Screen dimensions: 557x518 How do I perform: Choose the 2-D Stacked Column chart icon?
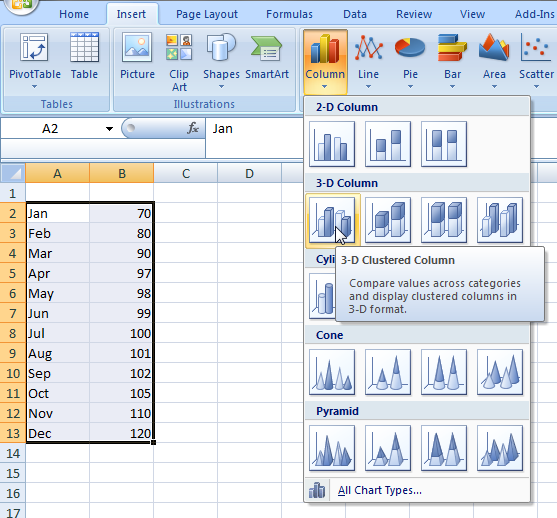click(388, 144)
